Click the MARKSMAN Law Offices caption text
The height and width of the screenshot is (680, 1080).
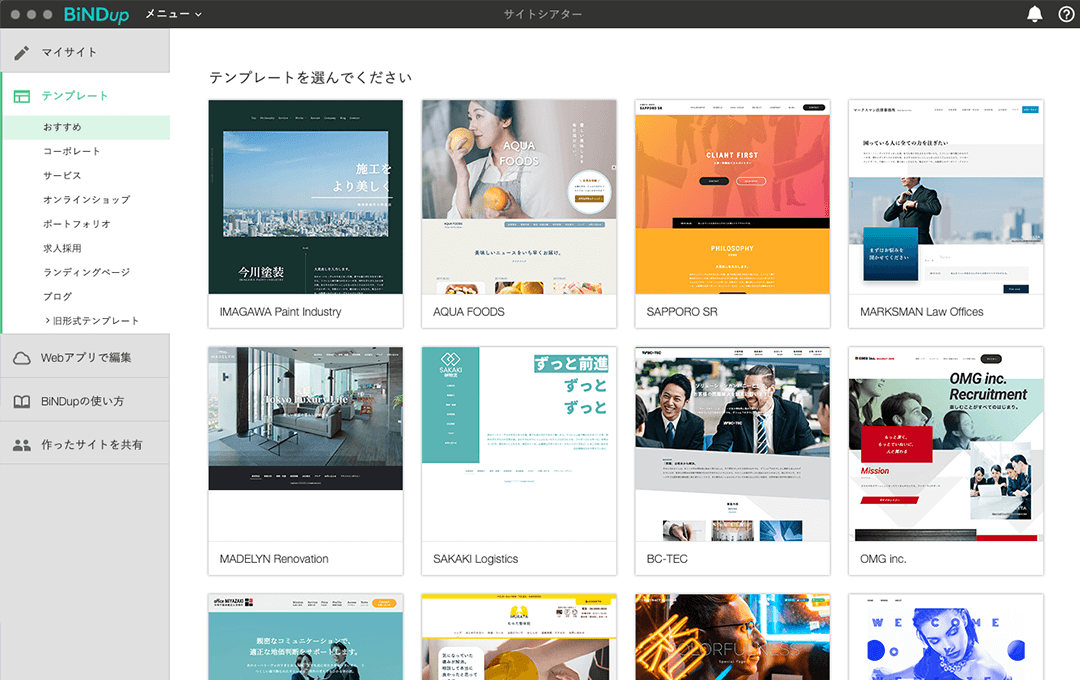(x=922, y=312)
